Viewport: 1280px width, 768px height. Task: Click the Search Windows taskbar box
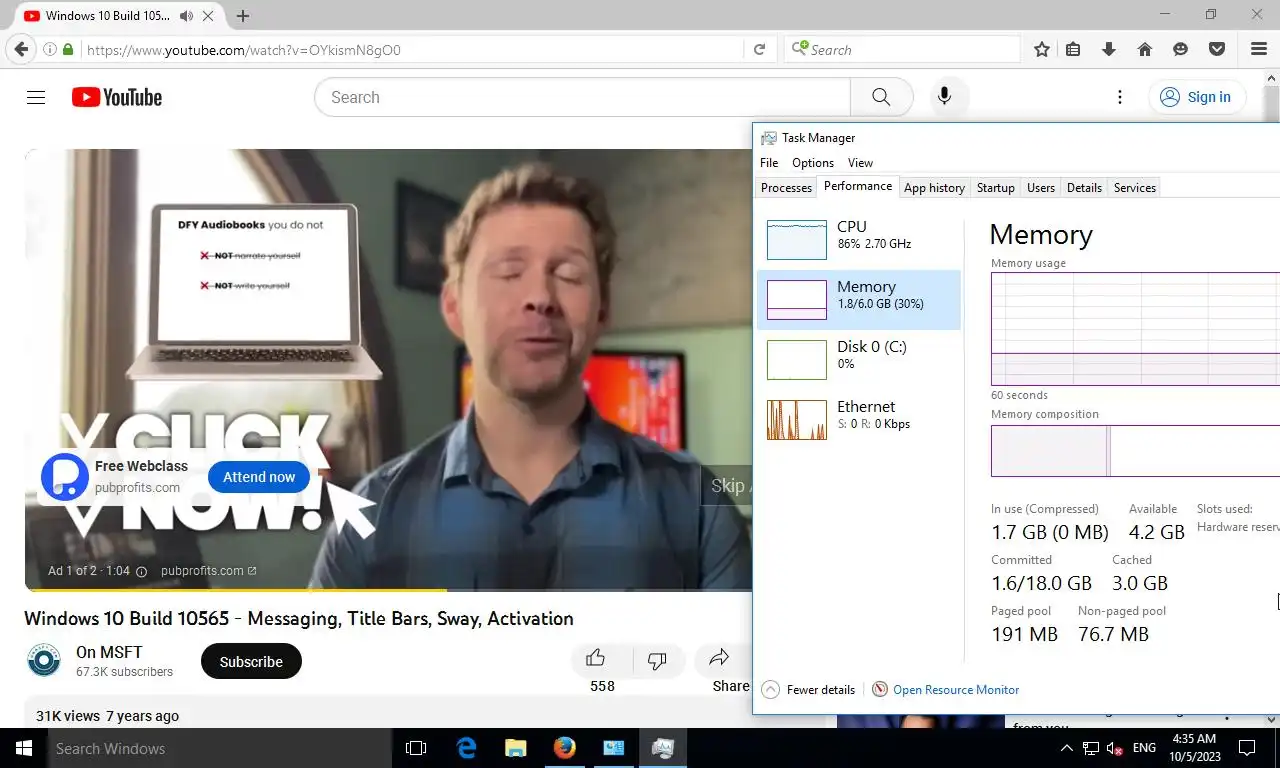click(219, 748)
